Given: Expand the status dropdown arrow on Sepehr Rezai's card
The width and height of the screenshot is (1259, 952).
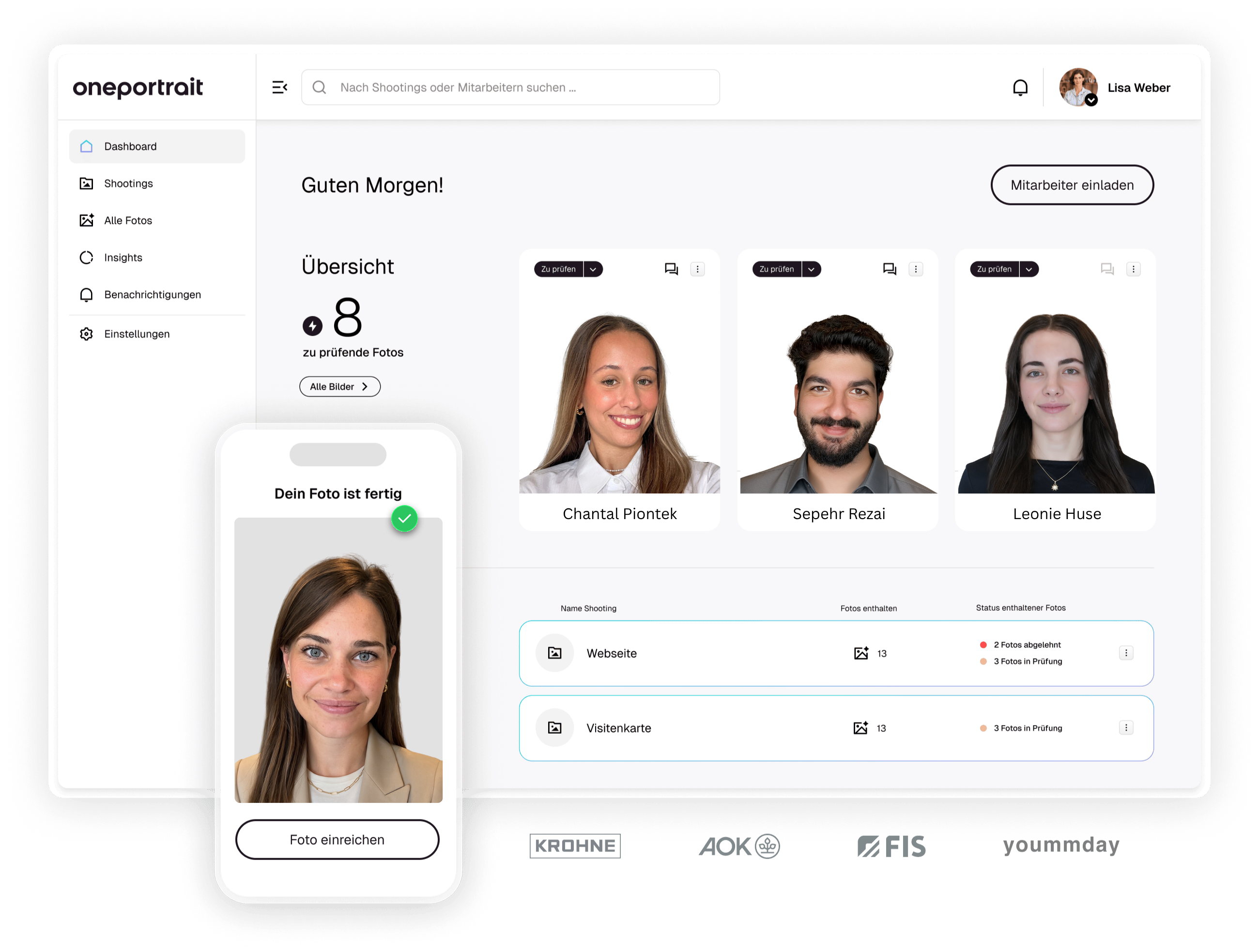Looking at the screenshot, I should coord(811,269).
